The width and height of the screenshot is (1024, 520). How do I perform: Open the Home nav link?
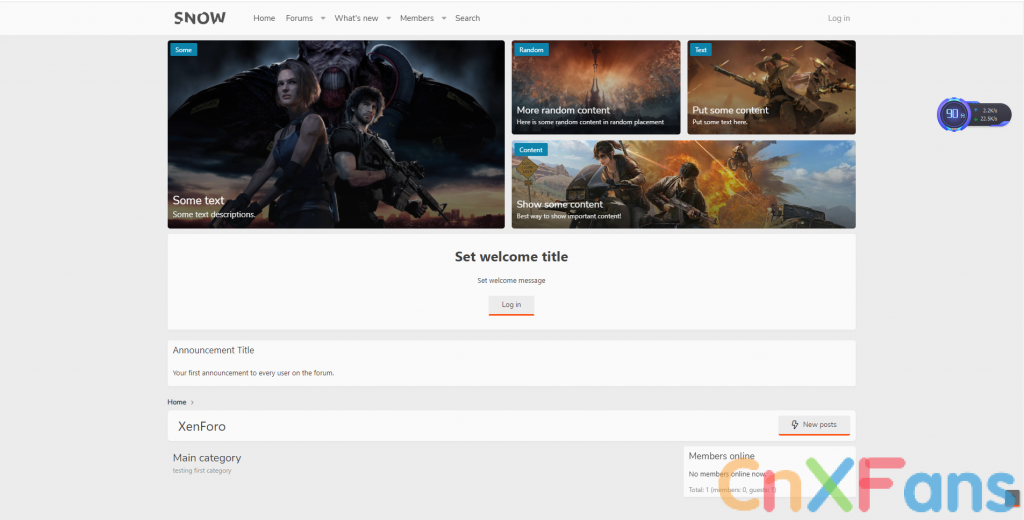click(x=264, y=18)
